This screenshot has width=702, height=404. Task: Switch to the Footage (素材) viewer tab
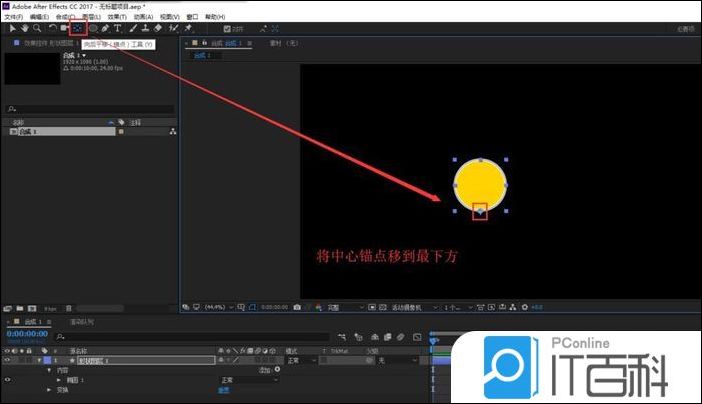click(283, 43)
